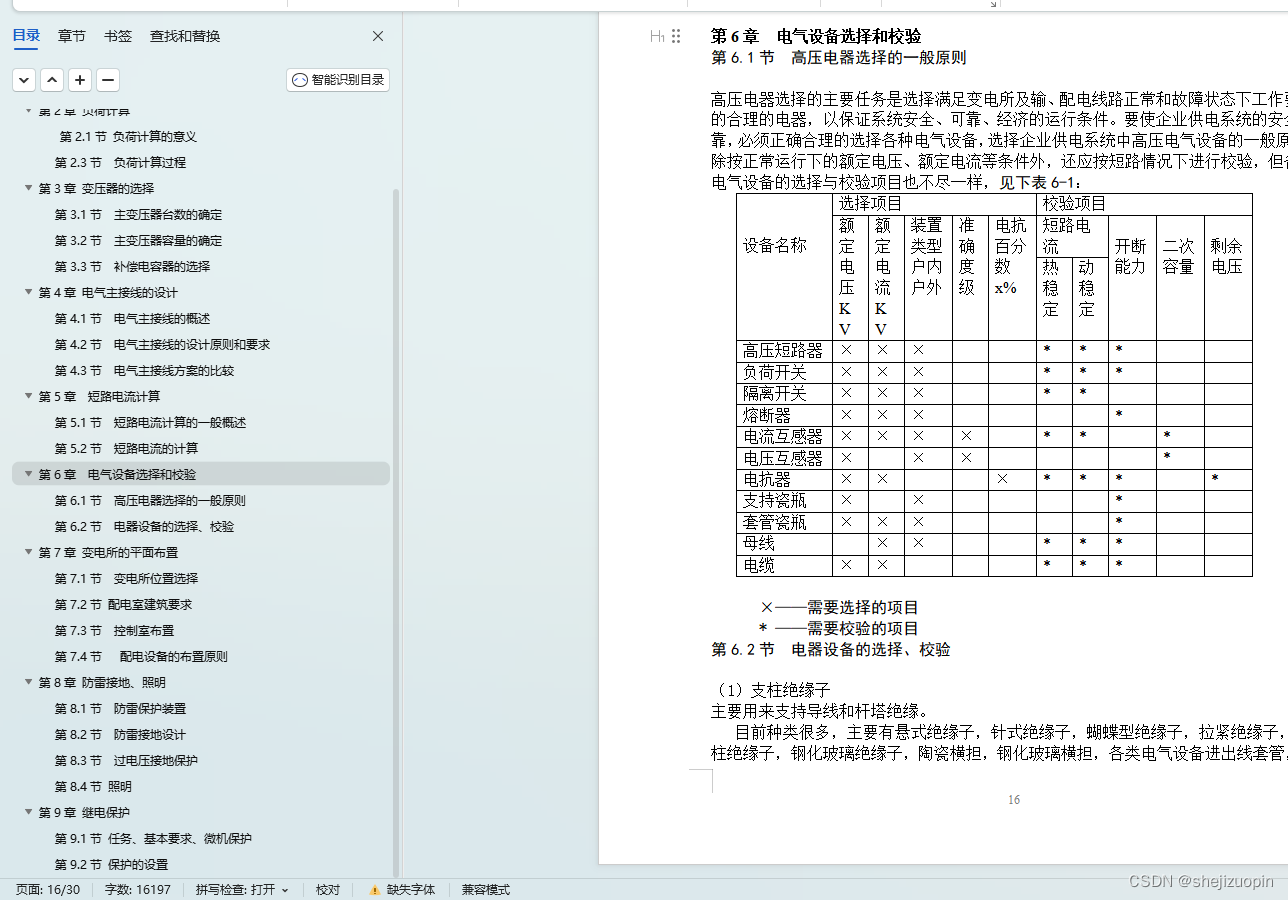This screenshot has height=900, width=1288.
Task: Select 第6章 电气设备选择和校验 in outline
Action: click(x=117, y=474)
